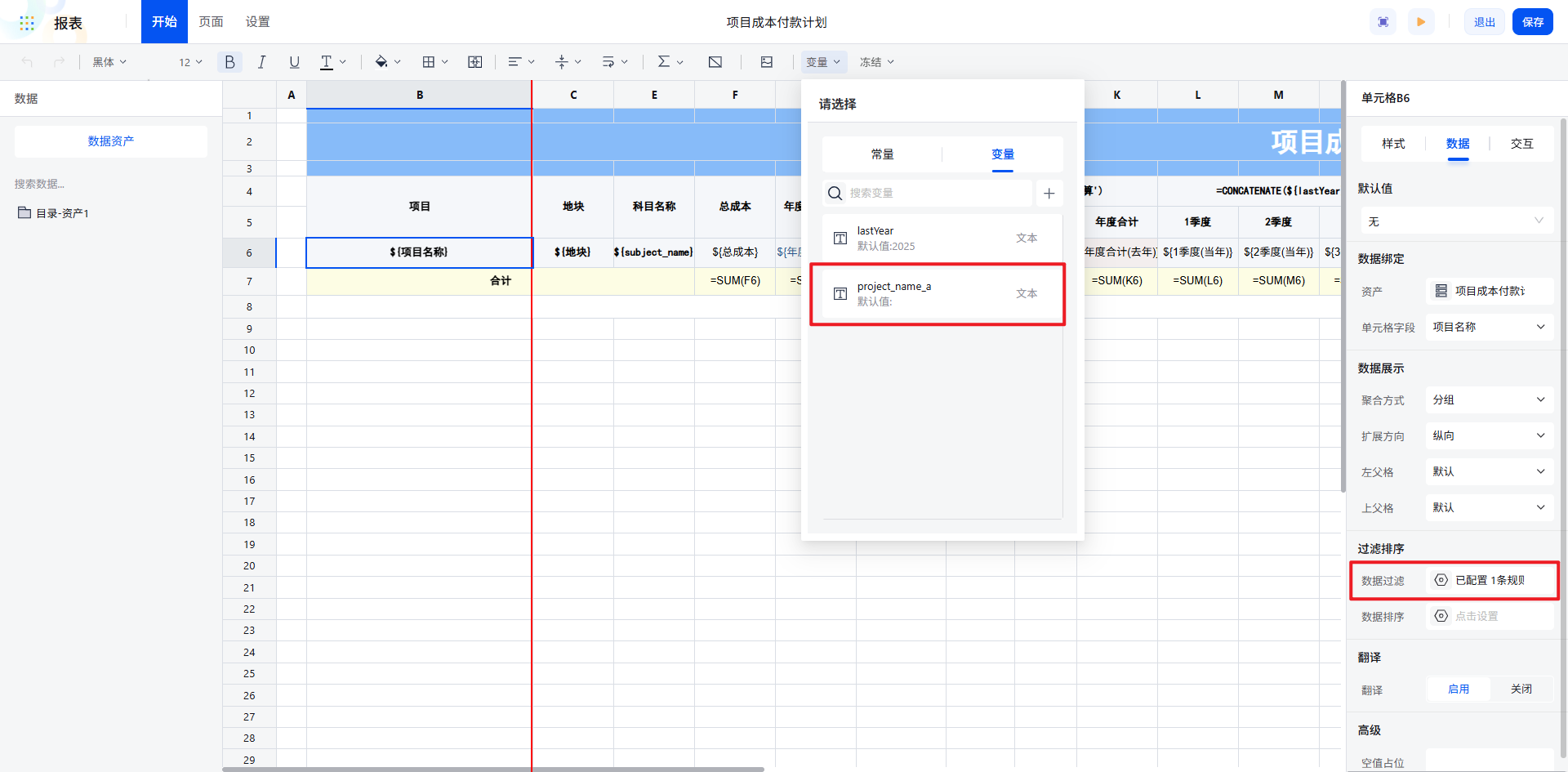Click the orange preview play icon
The height and width of the screenshot is (772, 1568).
pyautogui.click(x=1421, y=22)
